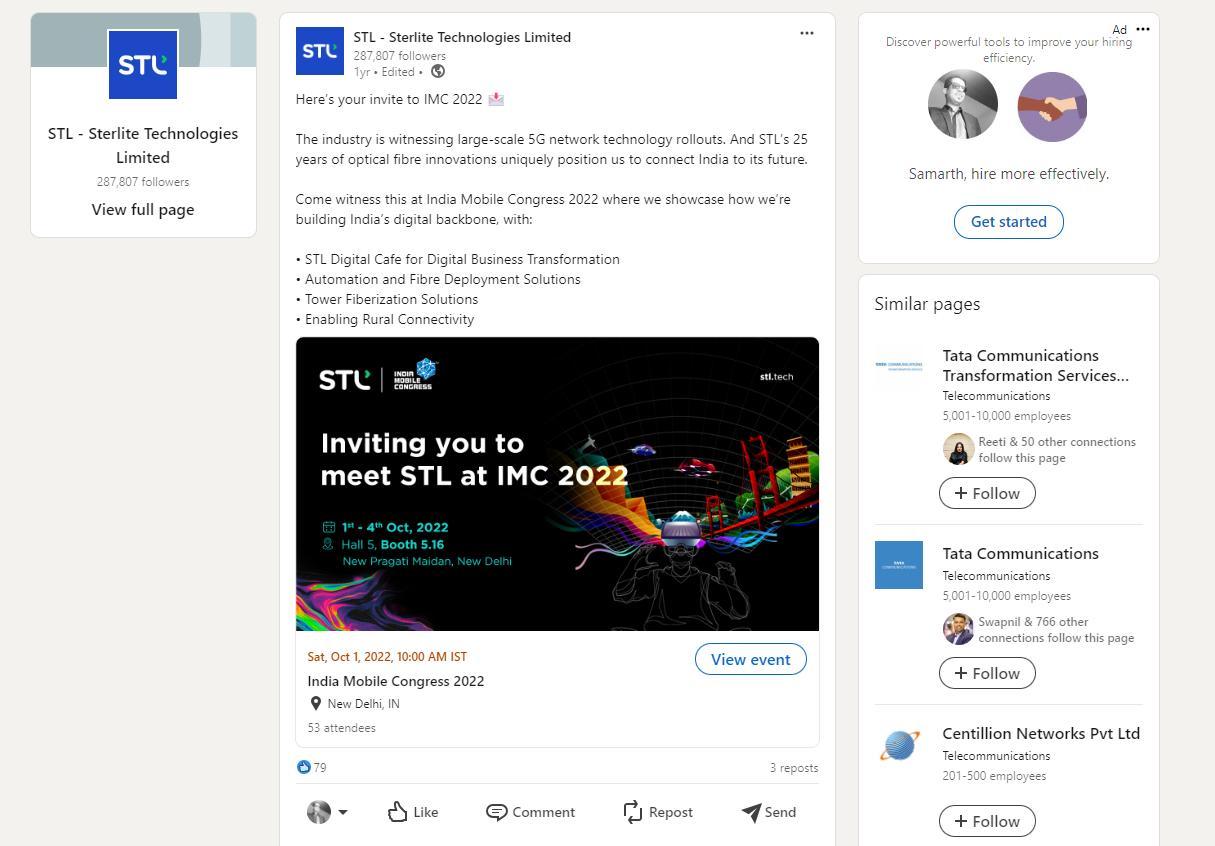
Task: Click the STL logo in the left page card
Action: pyautogui.click(x=143, y=65)
